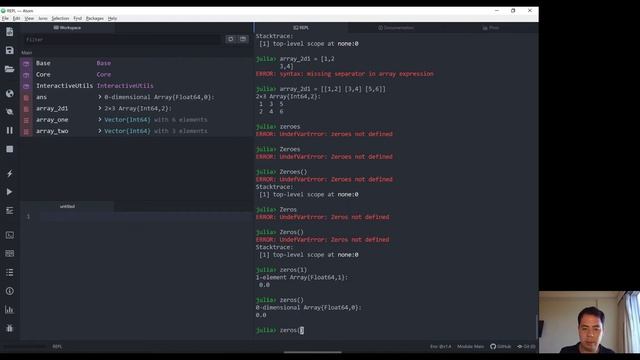Switch to the REPL tab
This screenshot has height=360, width=640.
(301, 28)
